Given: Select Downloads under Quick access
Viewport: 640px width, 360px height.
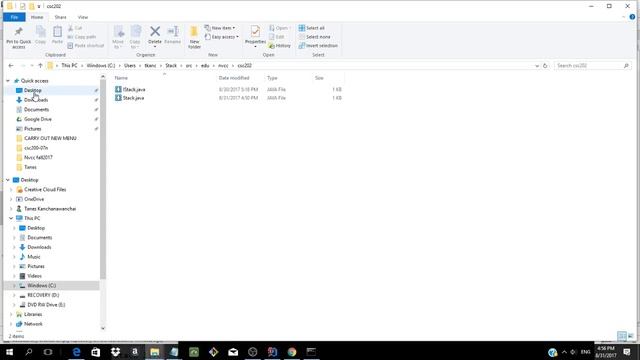Looking at the screenshot, I should tap(36, 100).
